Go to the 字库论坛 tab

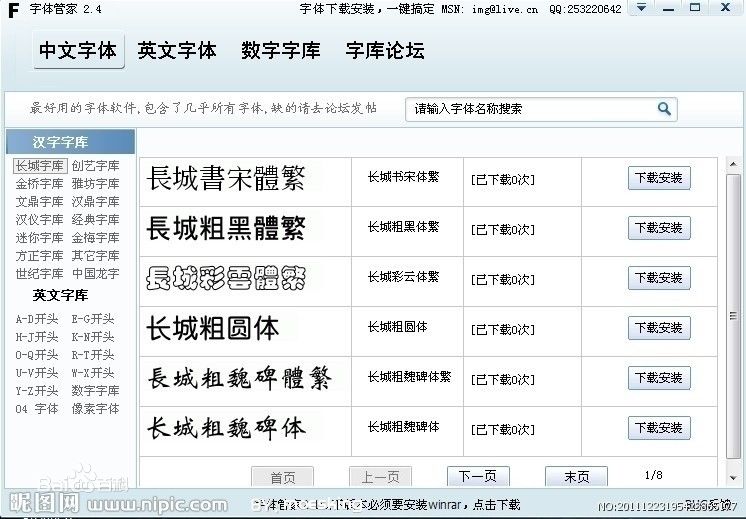(385, 51)
